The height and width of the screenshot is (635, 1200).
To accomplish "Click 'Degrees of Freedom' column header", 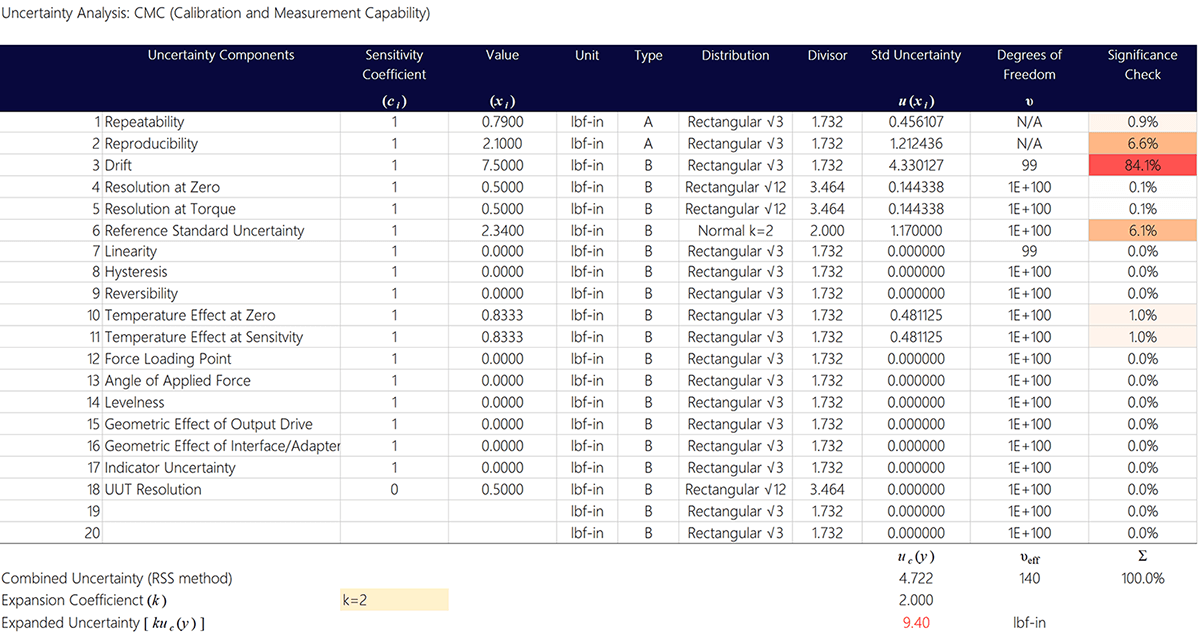I will [x=1029, y=64].
